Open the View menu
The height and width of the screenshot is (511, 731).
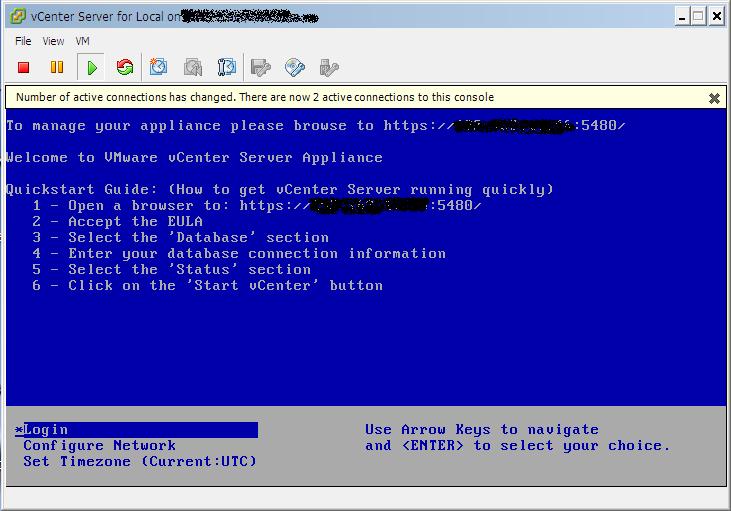pyautogui.click(x=53, y=41)
